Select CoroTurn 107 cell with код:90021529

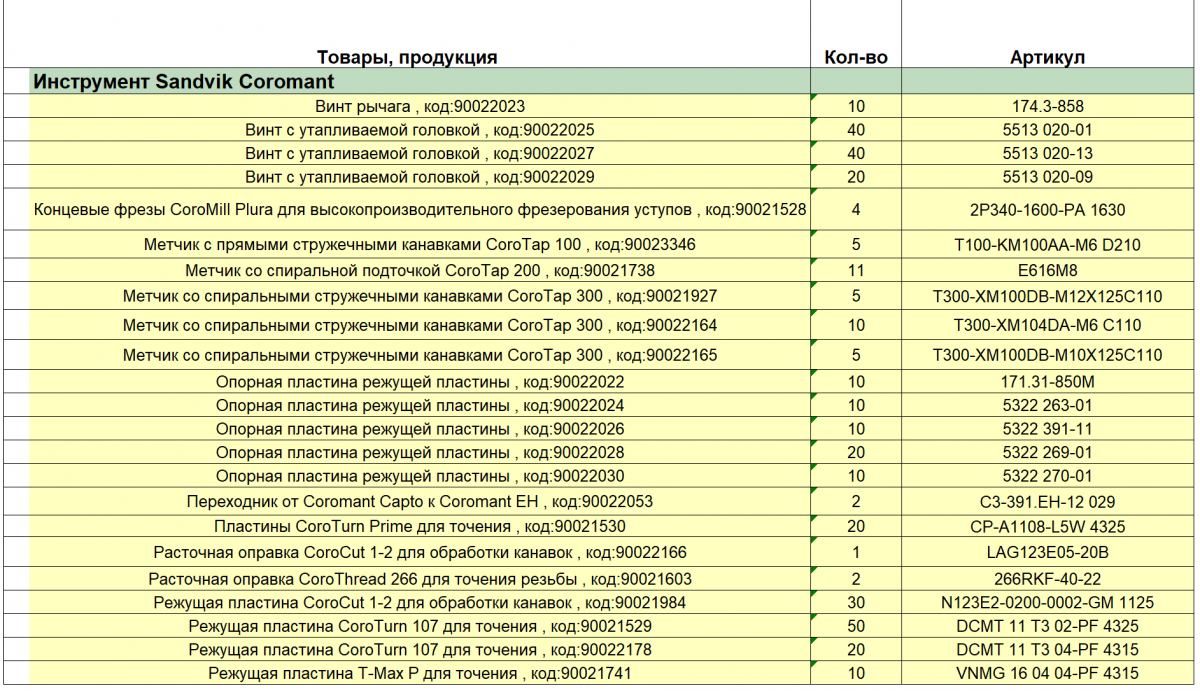419,627
